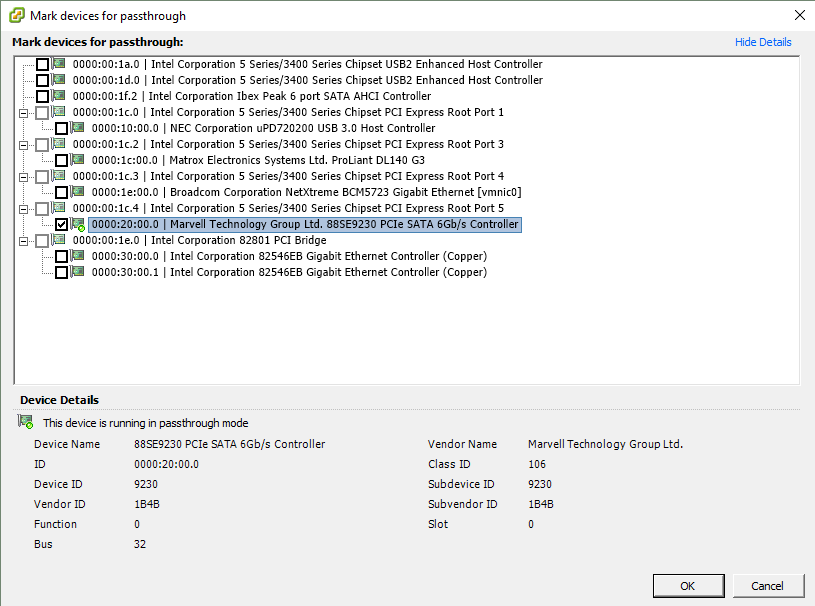The image size is (815, 606).
Task: Click the passthrough status icon in Device Details
Action: point(25,421)
